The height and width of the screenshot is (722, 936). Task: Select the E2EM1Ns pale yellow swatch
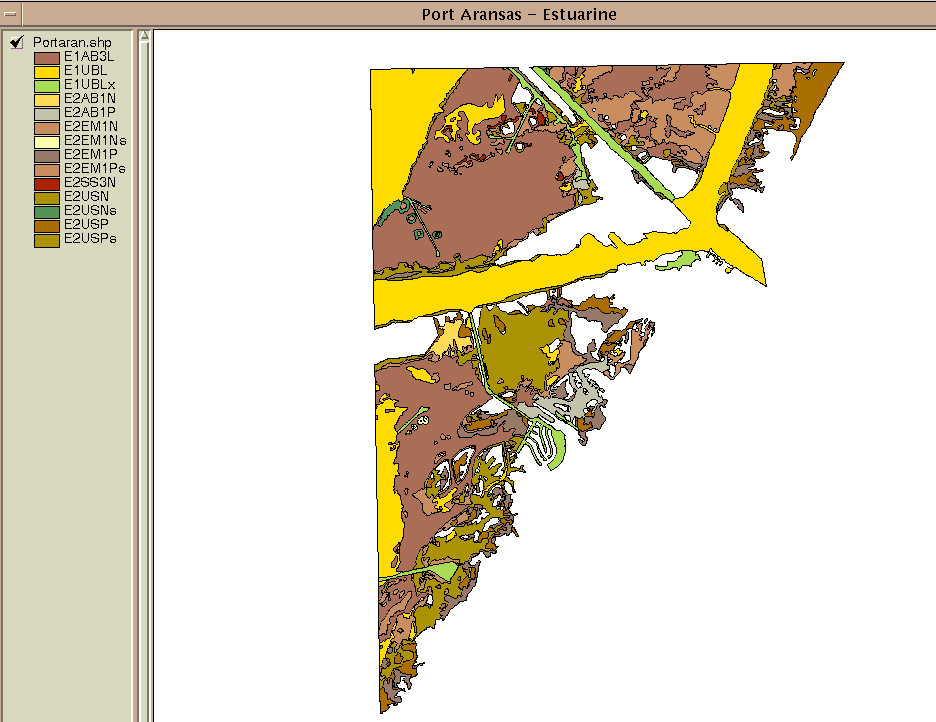47,142
